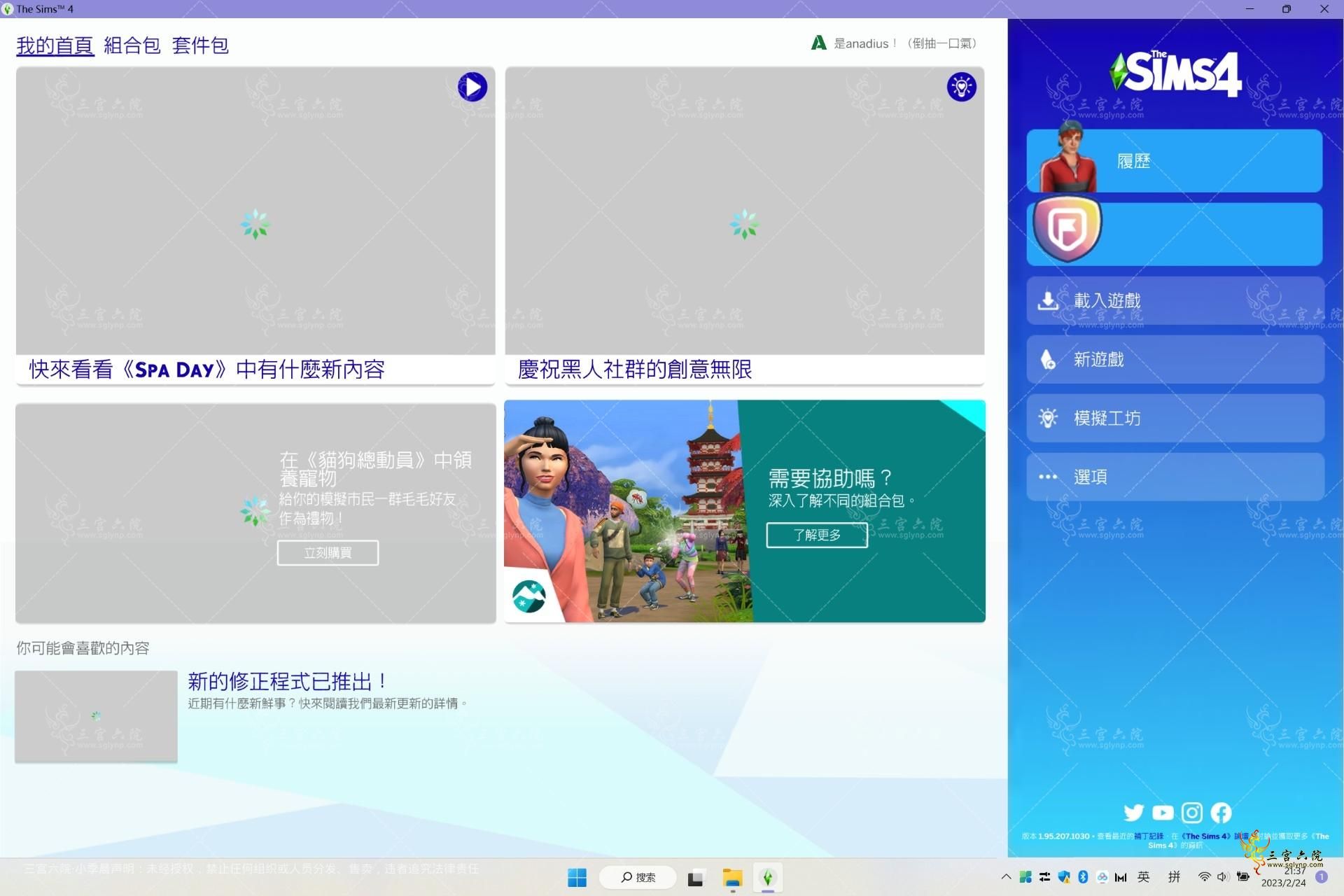Viewport: 1344px width, 896px height.
Task: Click the 快來看看《Spa Day》中有什麼新內容 headline
Action: pyautogui.click(x=207, y=370)
